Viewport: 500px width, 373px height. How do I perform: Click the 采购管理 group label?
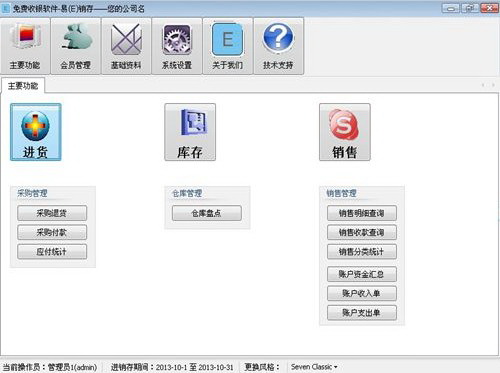point(32,193)
